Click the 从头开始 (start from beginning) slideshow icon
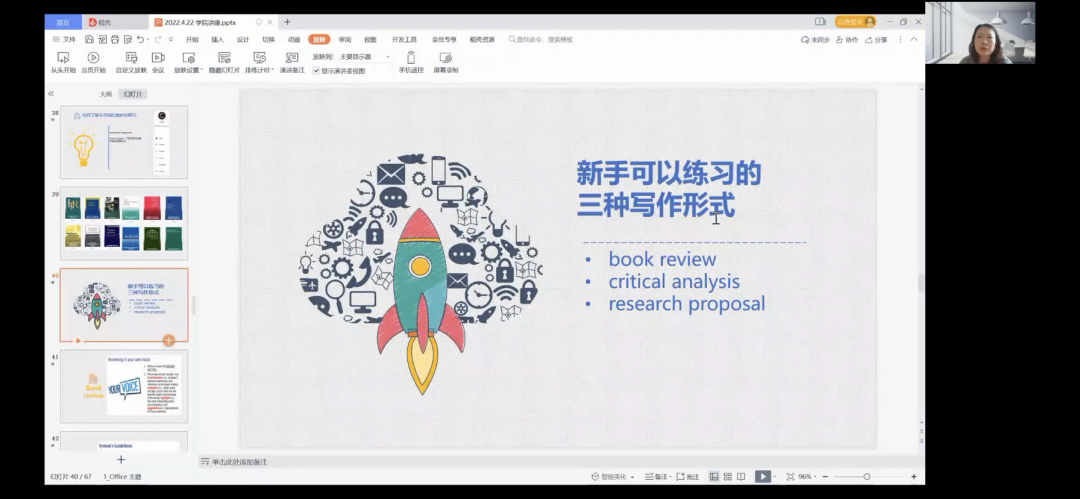 (x=63, y=58)
